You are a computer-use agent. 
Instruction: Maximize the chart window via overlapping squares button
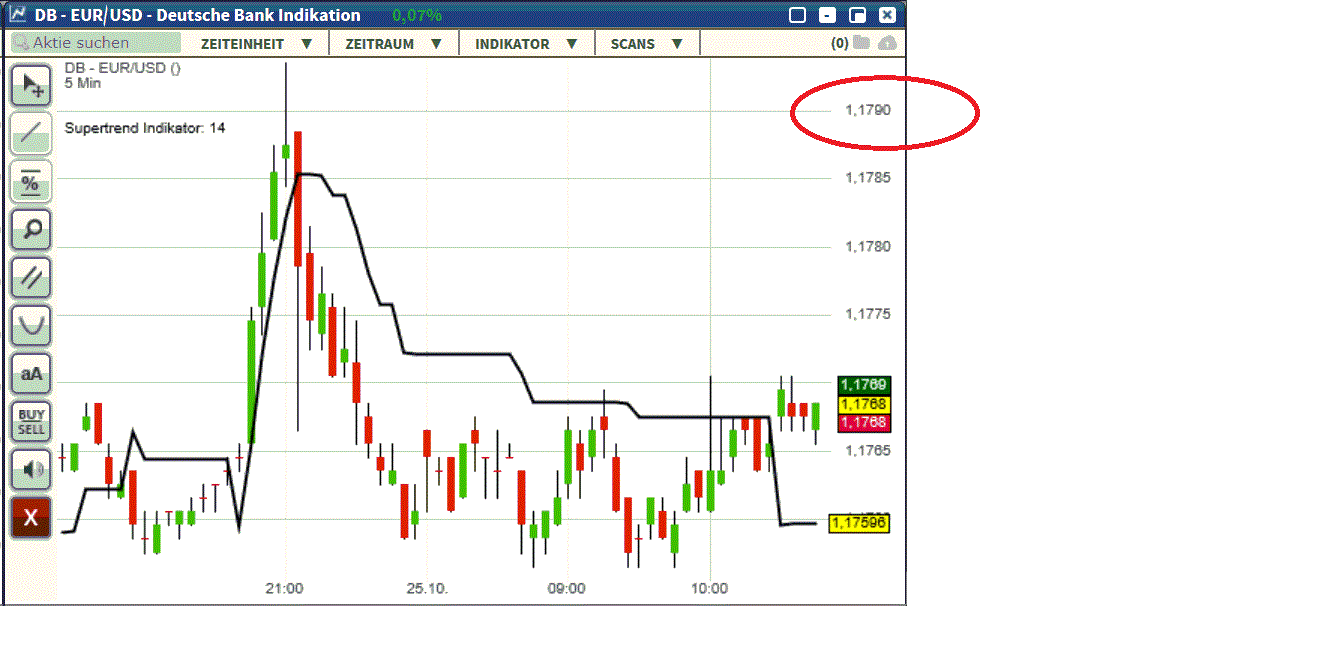coord(857,15)
